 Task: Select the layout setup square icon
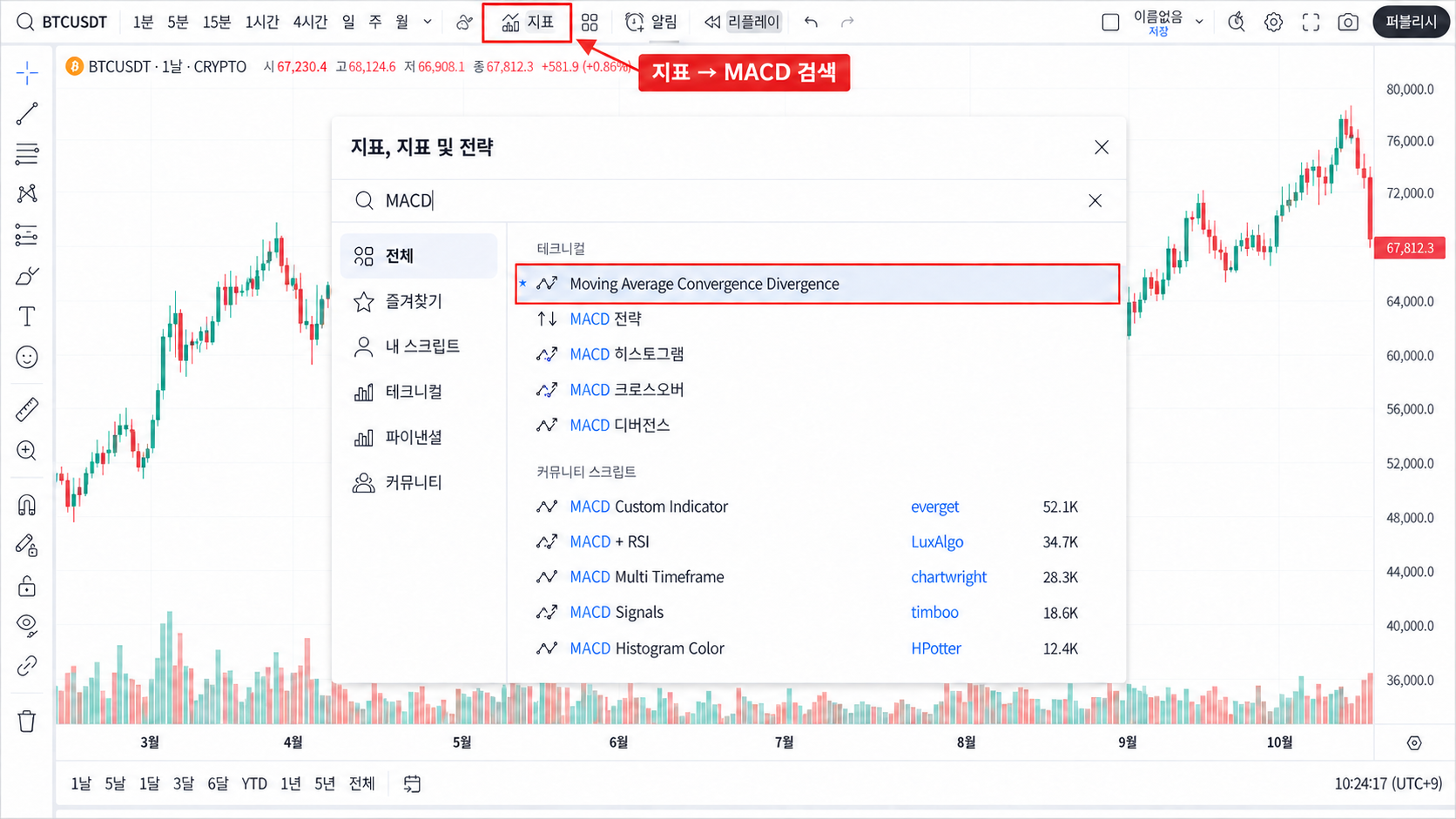[1110, 22]
